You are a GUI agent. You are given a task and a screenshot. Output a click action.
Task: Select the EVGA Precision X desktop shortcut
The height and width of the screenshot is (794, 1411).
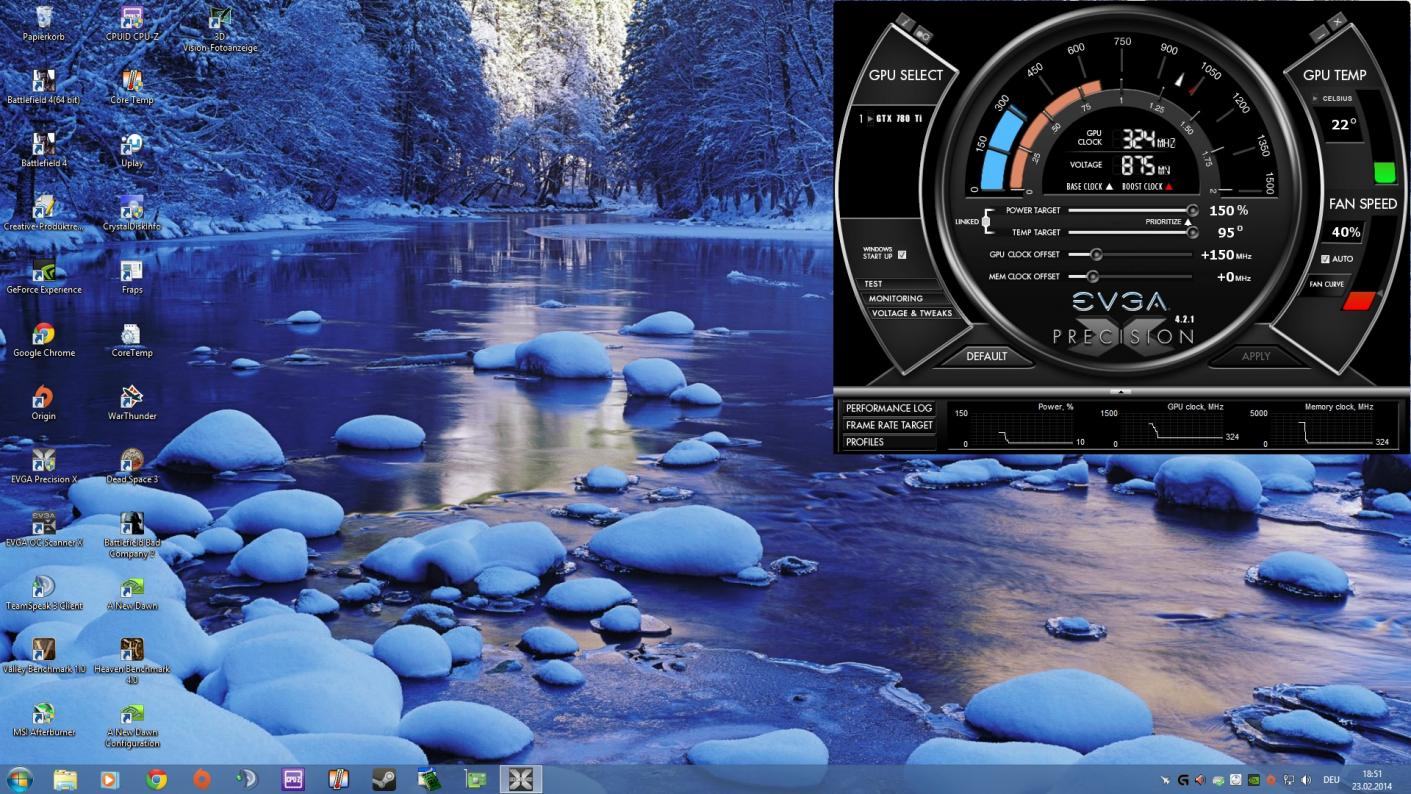[x=44, y=466]
